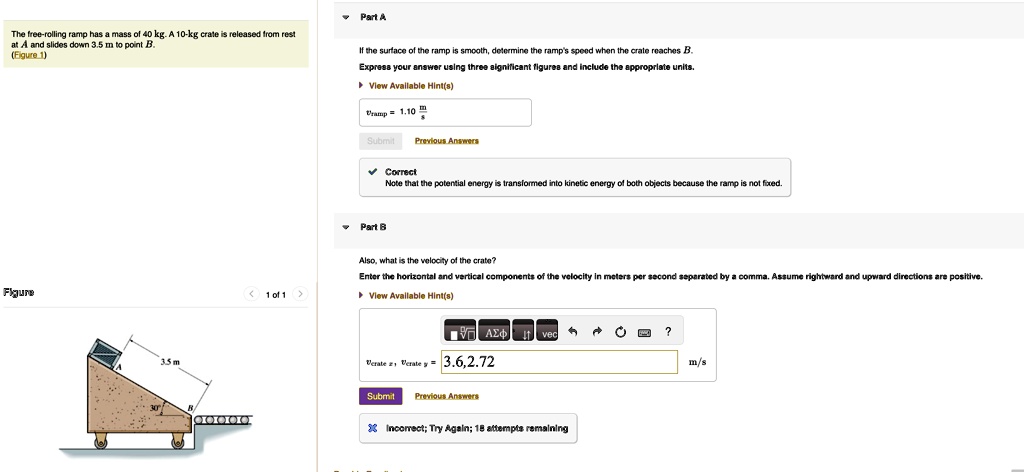Go to next figure arrow
Image resolution: width=1024 pixels, height=472 pixels.
(300, 295)
